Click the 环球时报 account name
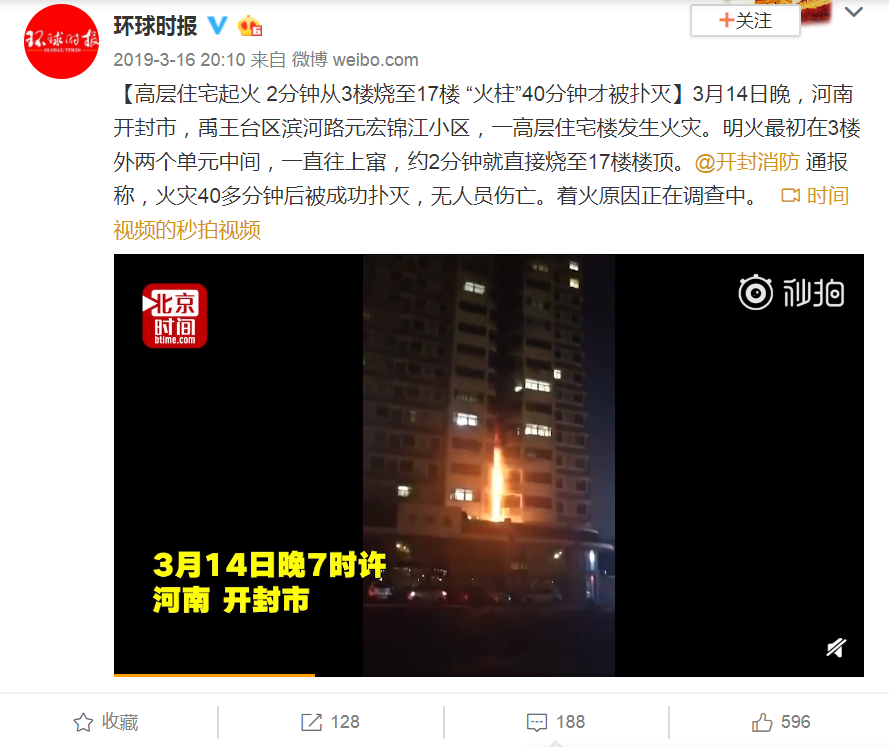This screenshot has width=889, height=747. pos(155,26)
